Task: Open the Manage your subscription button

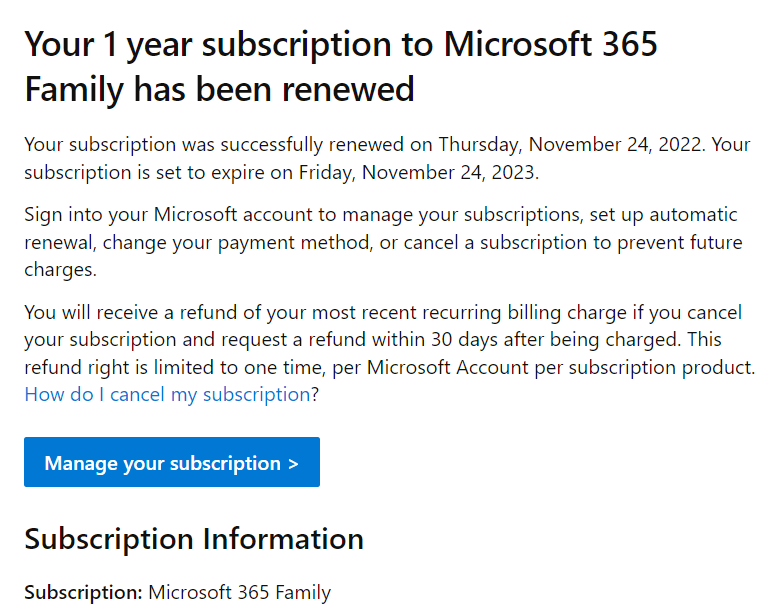Action: point(171,462)
